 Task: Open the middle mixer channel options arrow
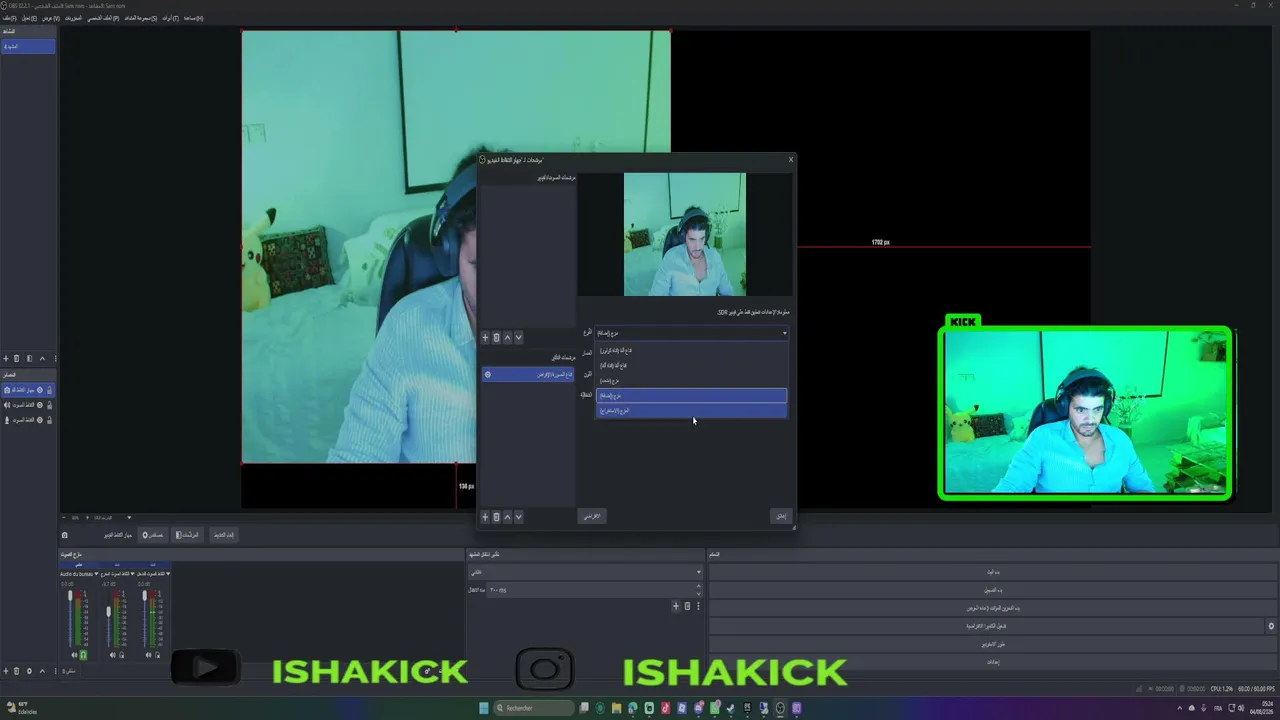tap(132, 574)
